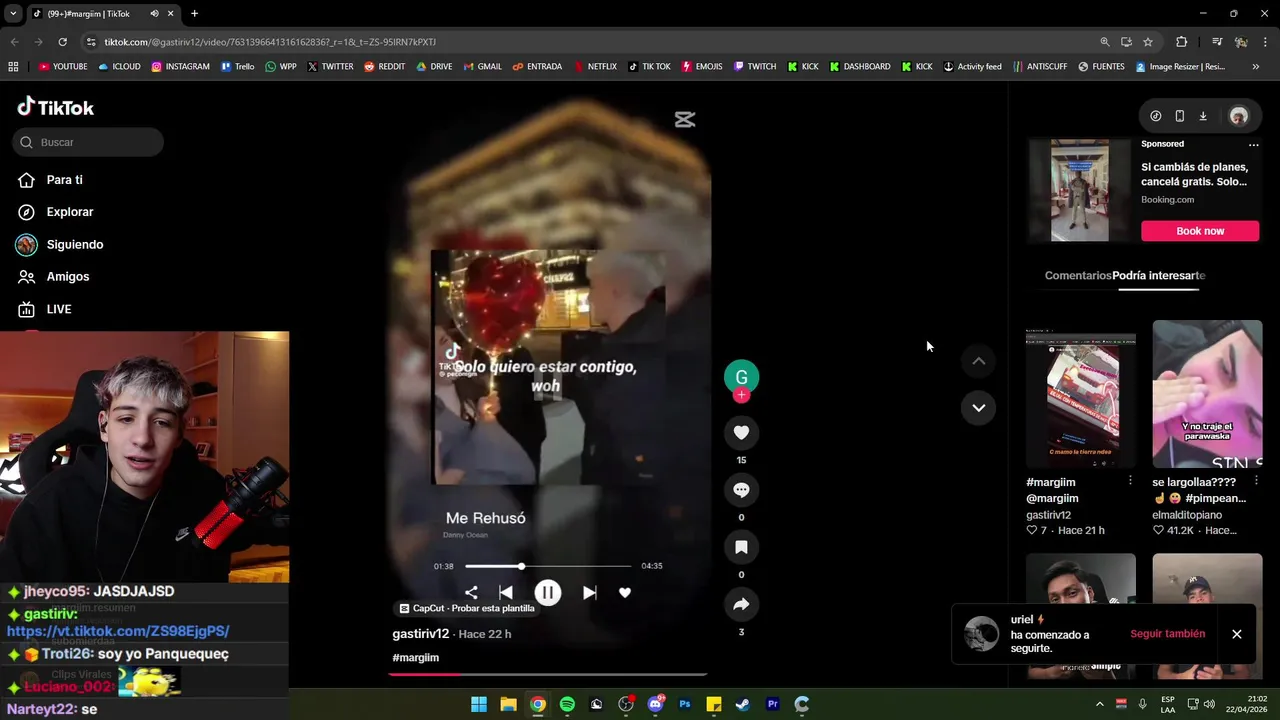
Task: Open the #margiim recommended video thumbnail
Action: (x=1080, y=398)
